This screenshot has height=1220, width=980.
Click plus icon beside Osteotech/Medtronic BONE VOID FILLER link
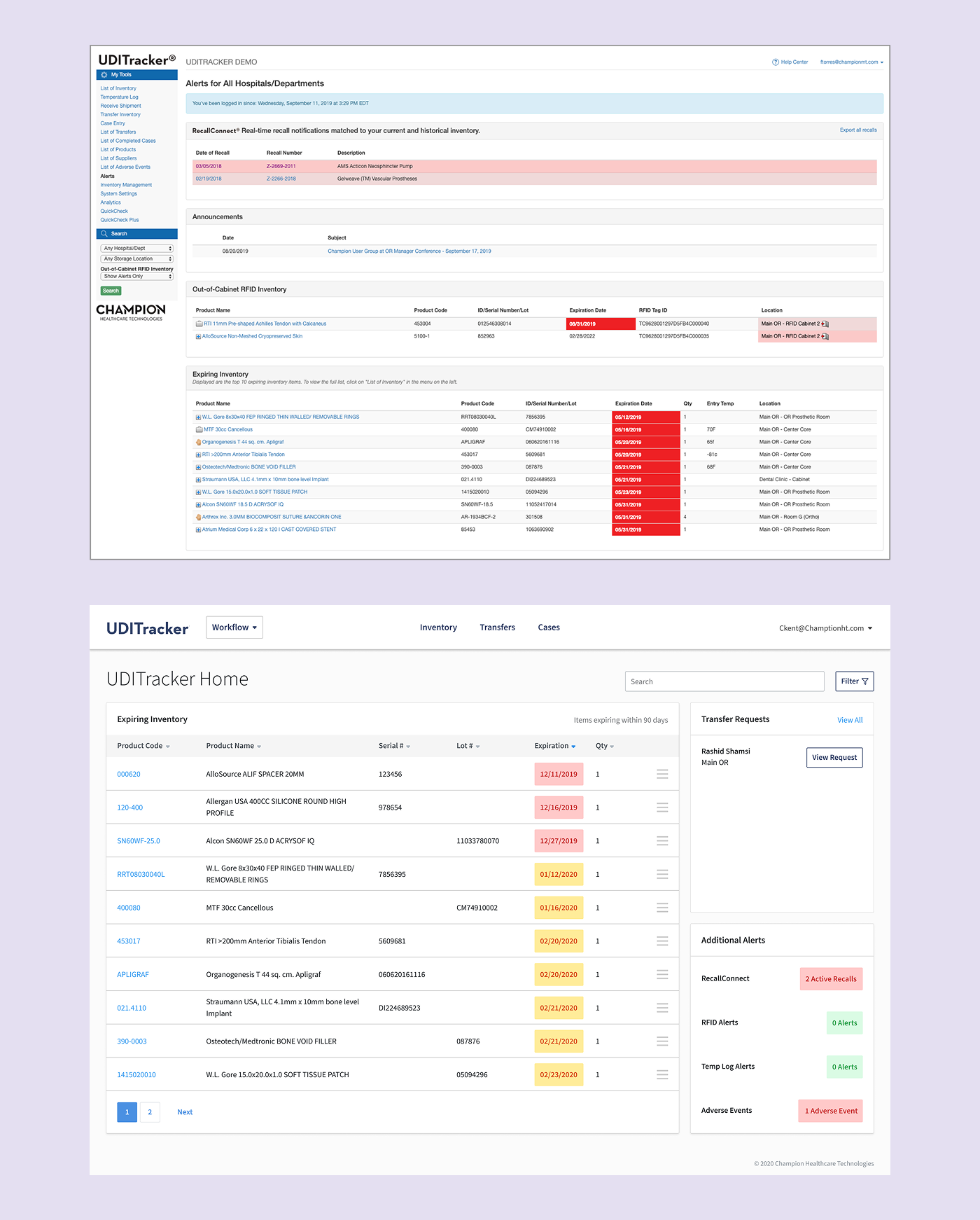(198, 467)
